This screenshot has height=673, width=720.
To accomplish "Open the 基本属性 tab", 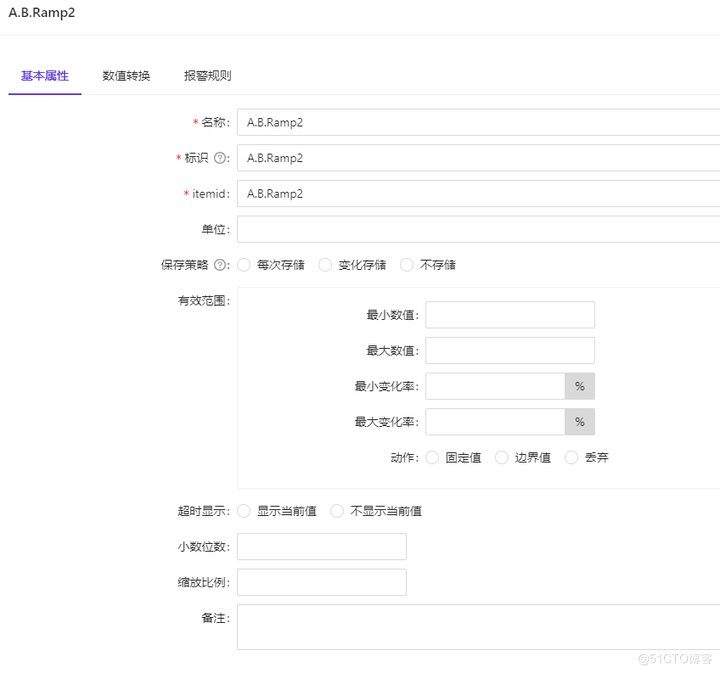I will [x=45, y=76].
